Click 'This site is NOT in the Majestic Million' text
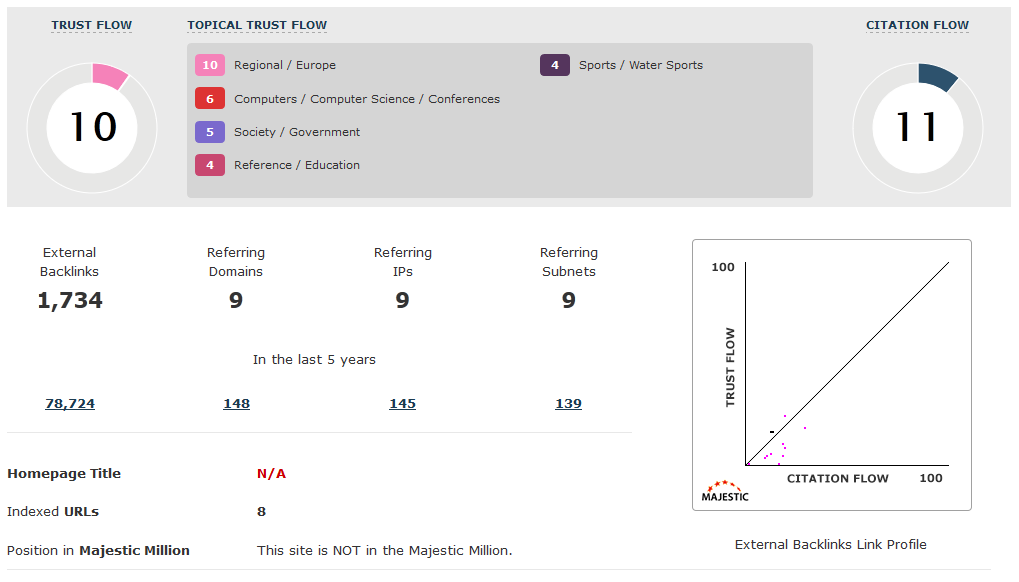Screen dimensions: 1019x582 click(x=385, y=550)
